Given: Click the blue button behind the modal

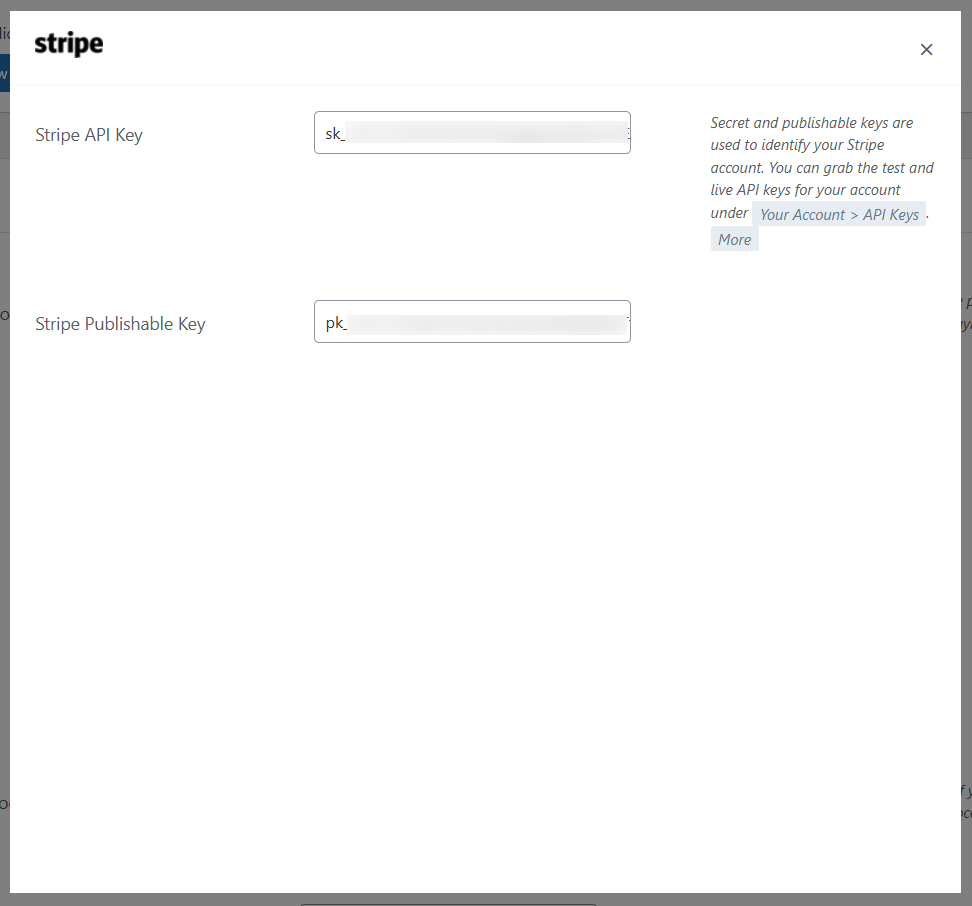Looking at the screenshot, I should pyautogui.click(x=4, y=73).
